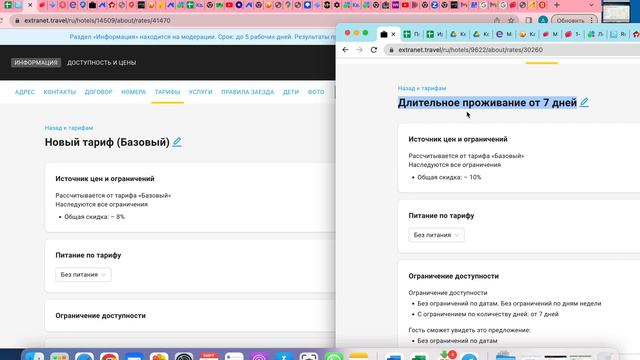Switch to tab labeled 'Я' in front window

[619, 35]
